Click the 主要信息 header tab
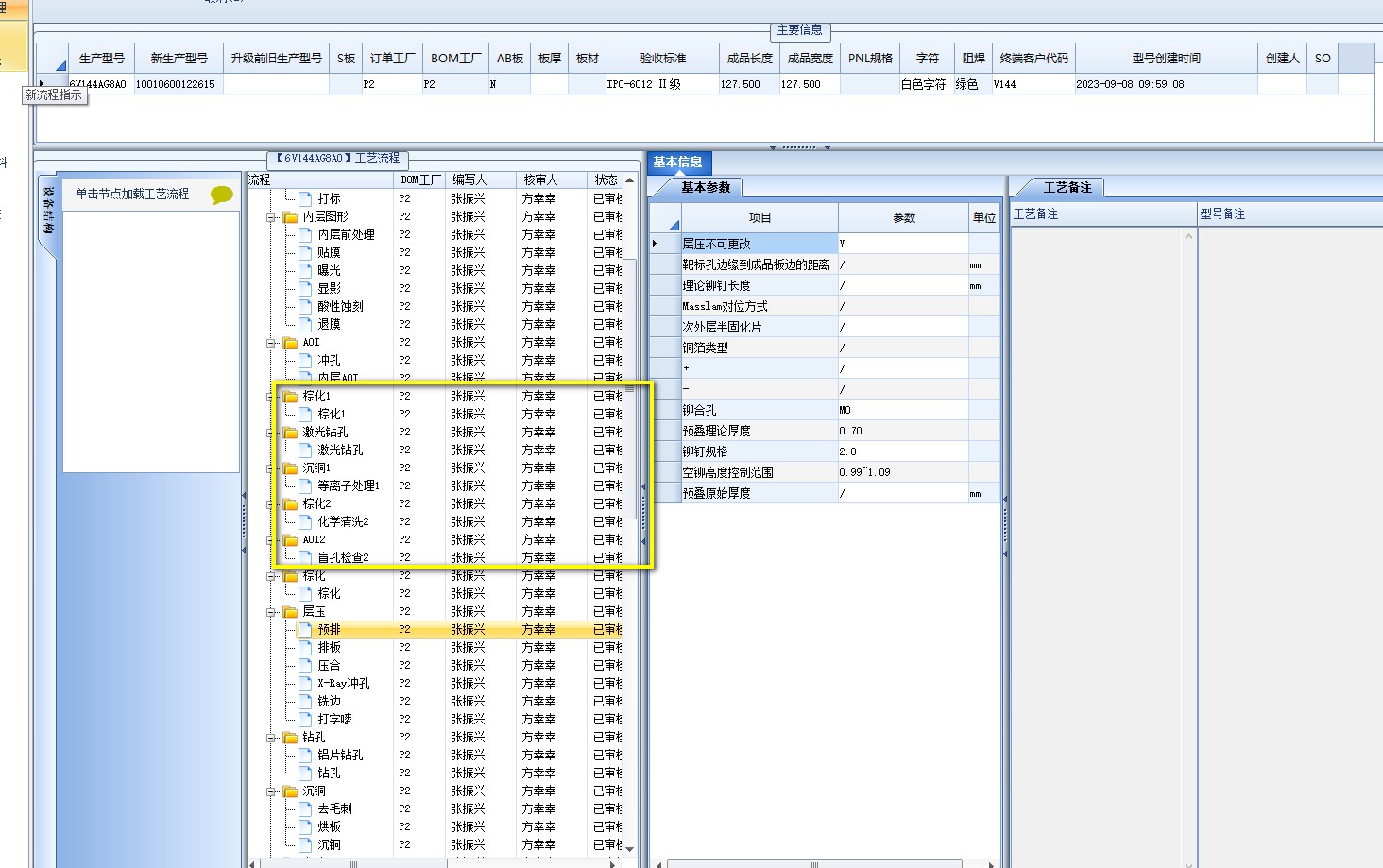Image resolution: width=1383 pixels, height=868 pixels. pos(800,31)
